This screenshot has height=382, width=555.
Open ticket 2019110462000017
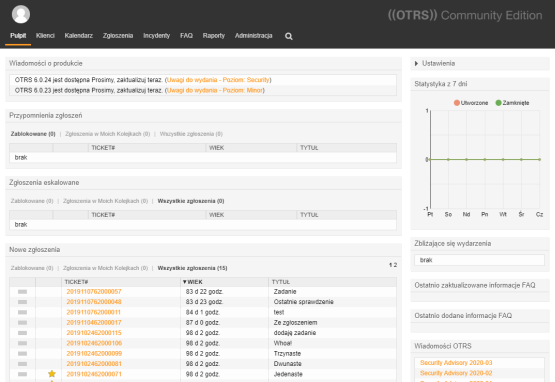pyautogui.click(x=94, y=323)
